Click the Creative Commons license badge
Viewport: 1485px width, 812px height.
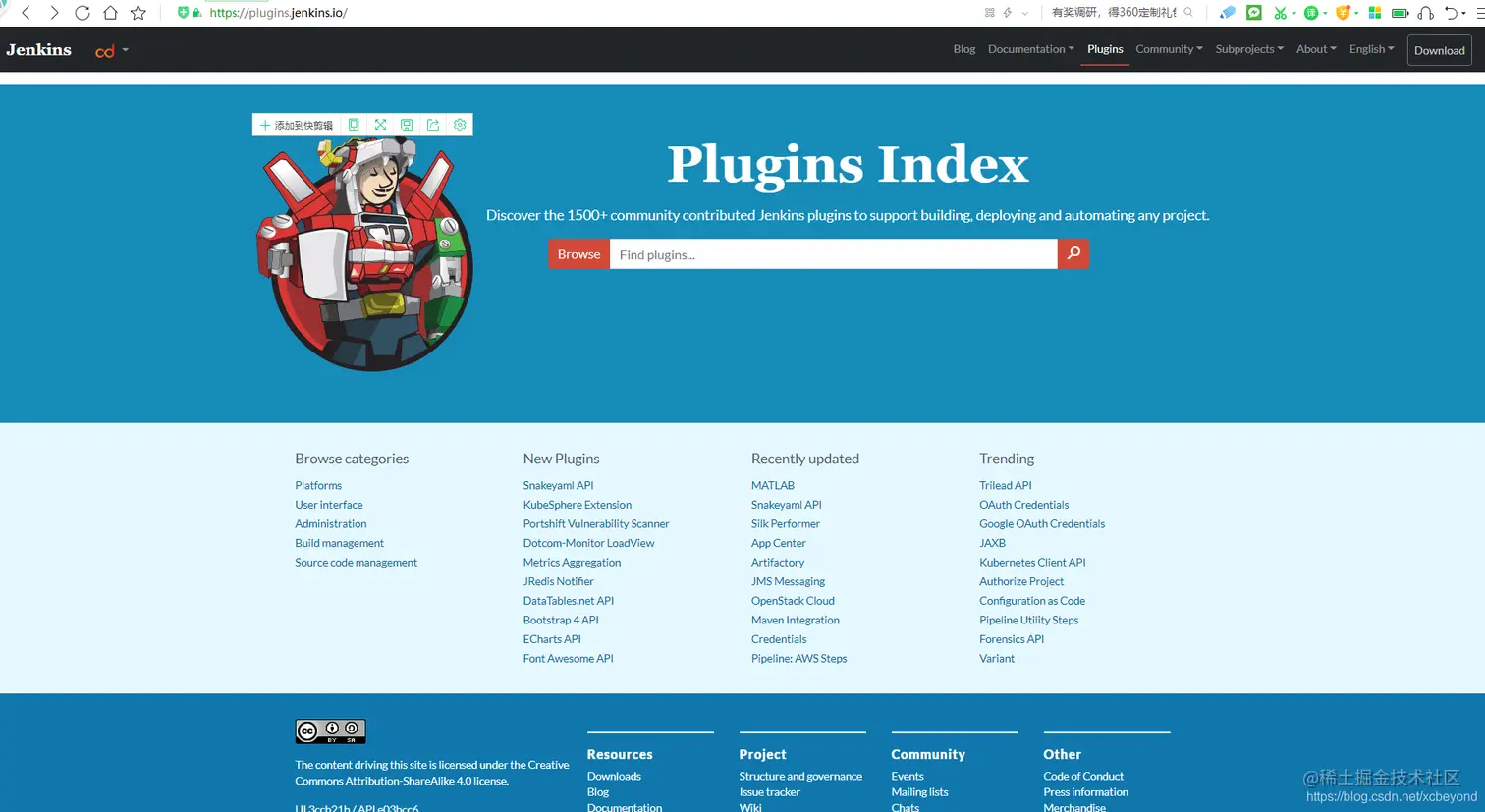click(331, 731)
